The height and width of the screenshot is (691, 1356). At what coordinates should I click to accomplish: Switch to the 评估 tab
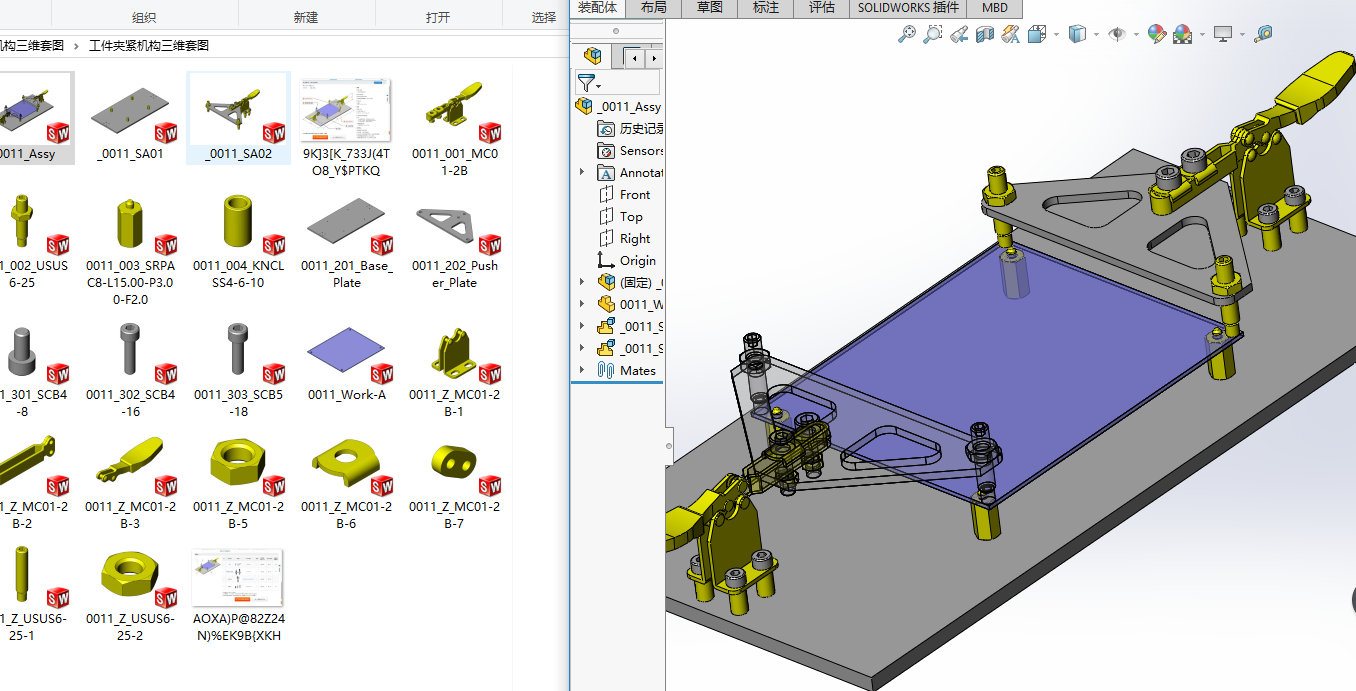(822, 7)
